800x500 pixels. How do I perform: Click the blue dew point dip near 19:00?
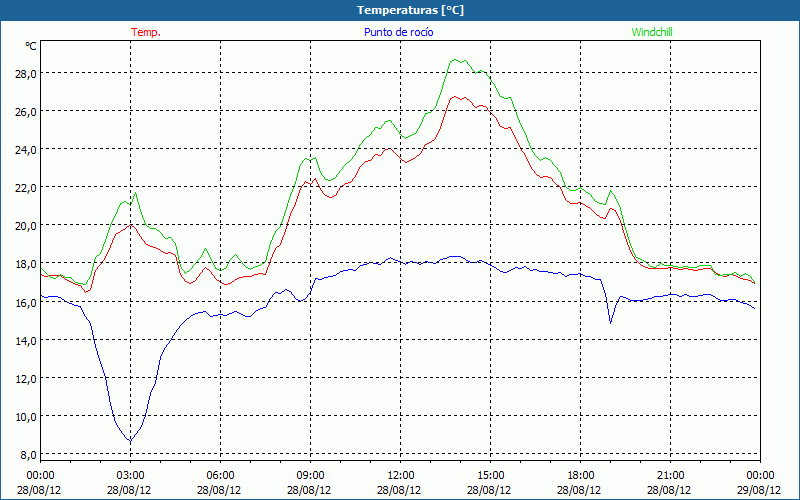pyautogui.click(x=611, y=323)
